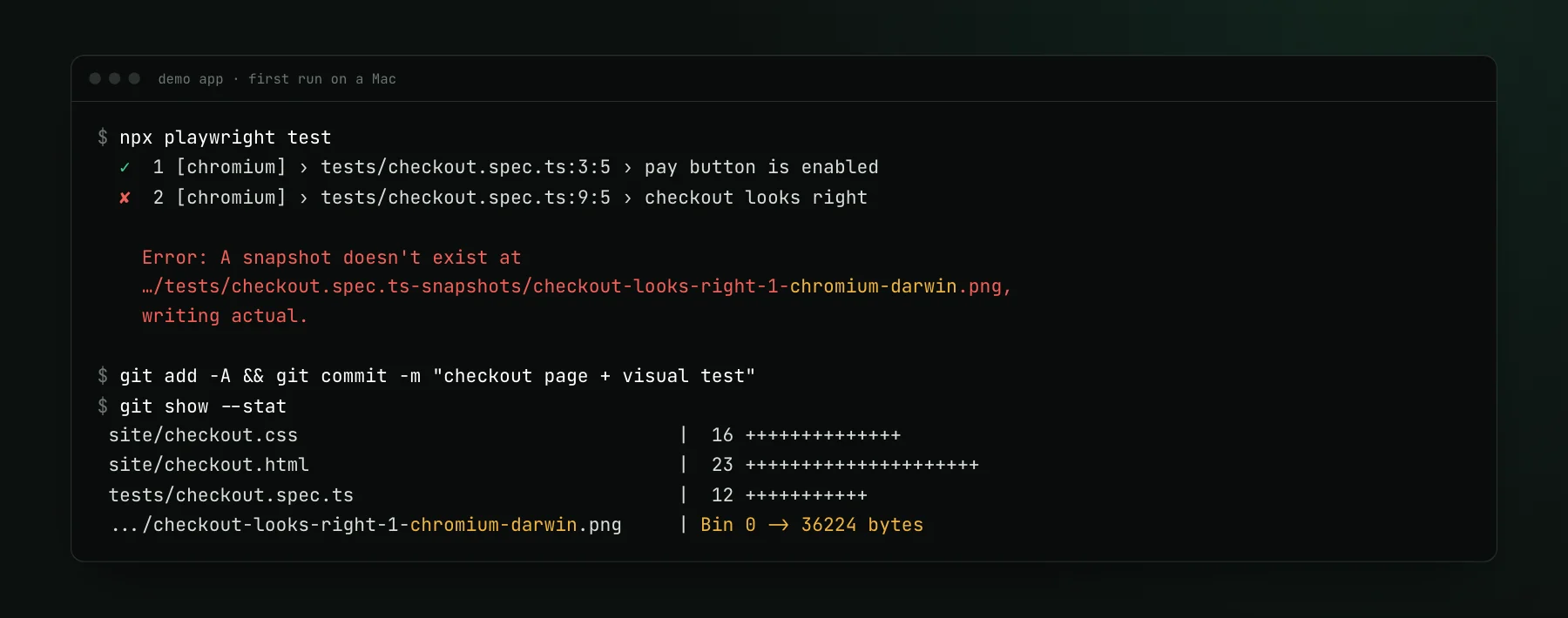Click the snapshot path ending in chromium-darwin.png in error
The width and height of the screenshot is (1568, 618).
(x=577, y=286)
